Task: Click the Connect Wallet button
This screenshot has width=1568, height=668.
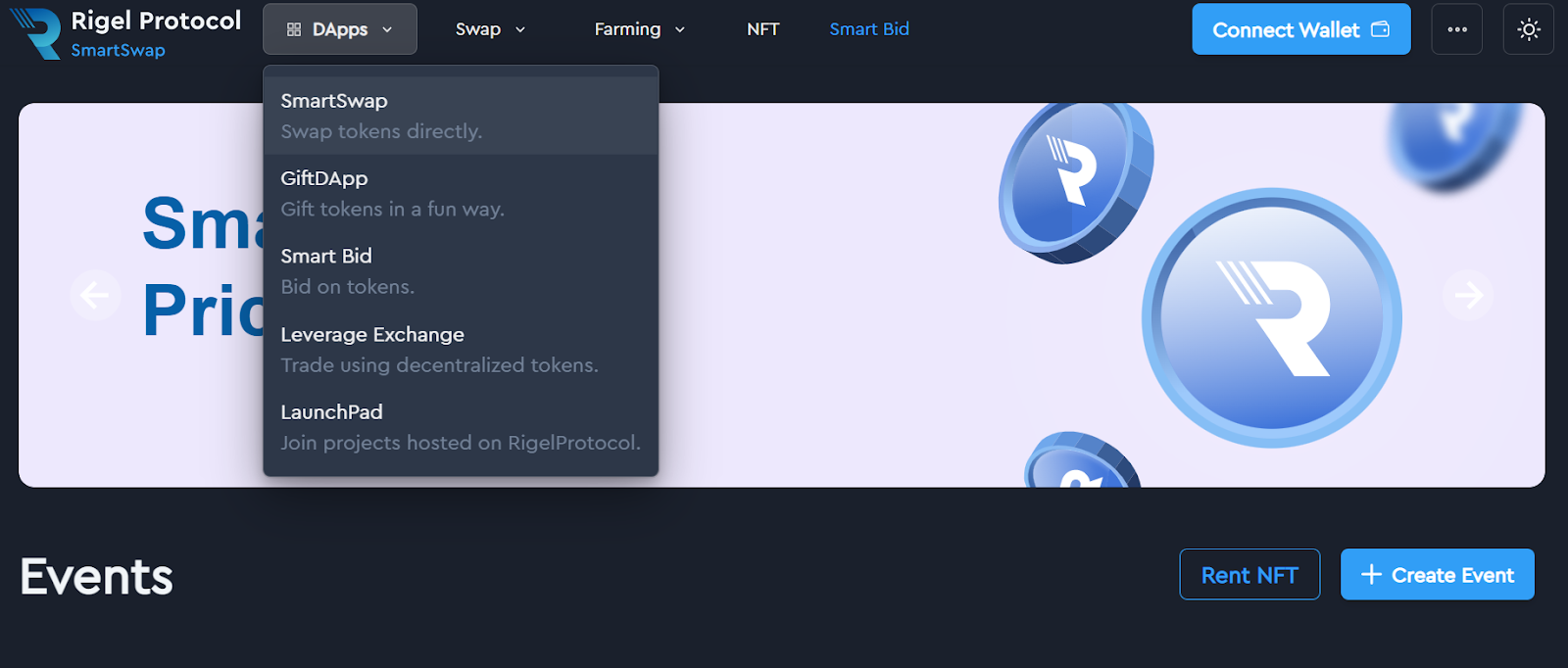Action: (1300, 29)
